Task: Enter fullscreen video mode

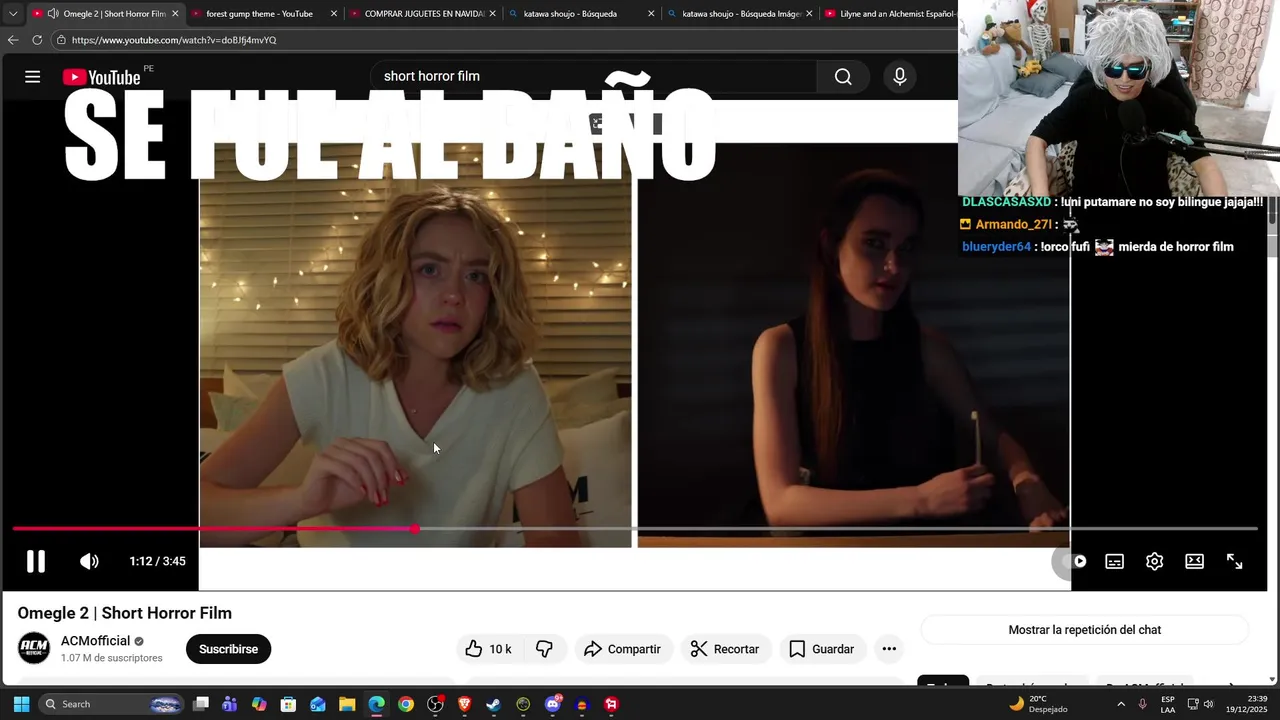Action: 1234,561
